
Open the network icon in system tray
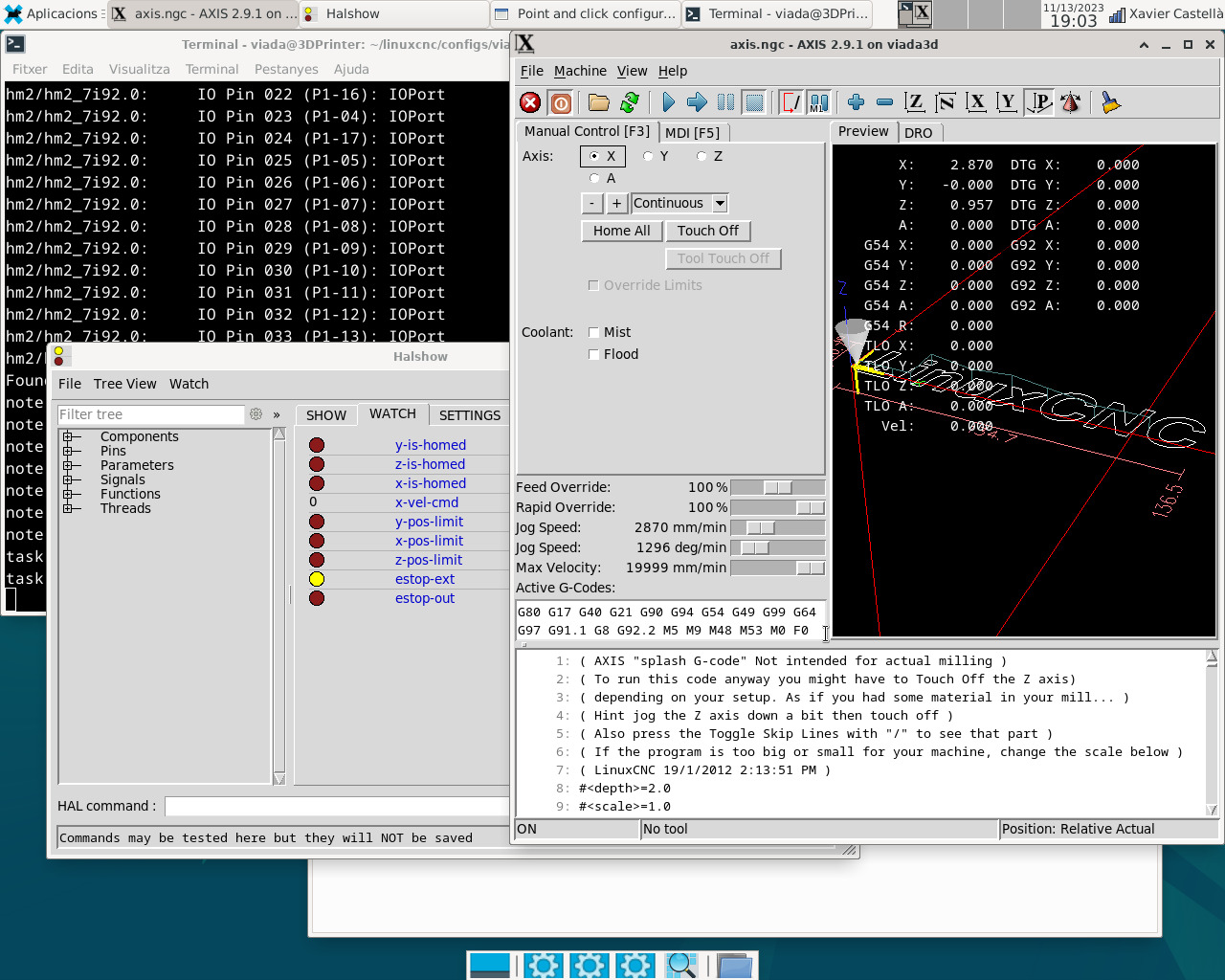[x=1117, y=14]
